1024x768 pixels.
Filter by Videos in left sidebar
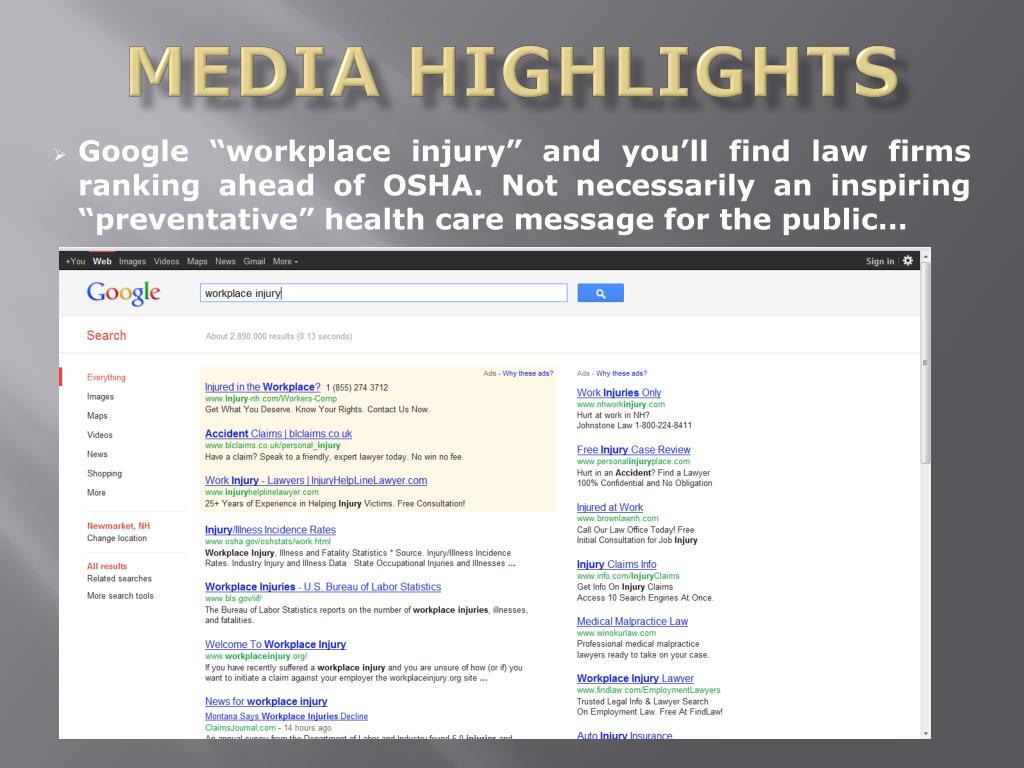100,435
